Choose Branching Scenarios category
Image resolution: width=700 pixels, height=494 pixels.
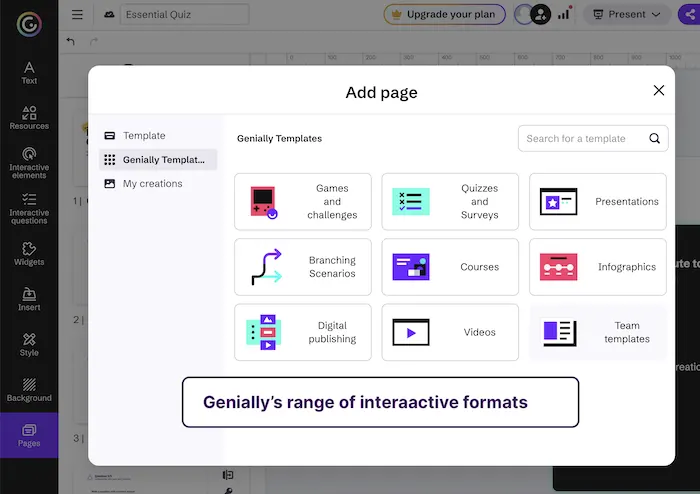click(x=303, y=267)
